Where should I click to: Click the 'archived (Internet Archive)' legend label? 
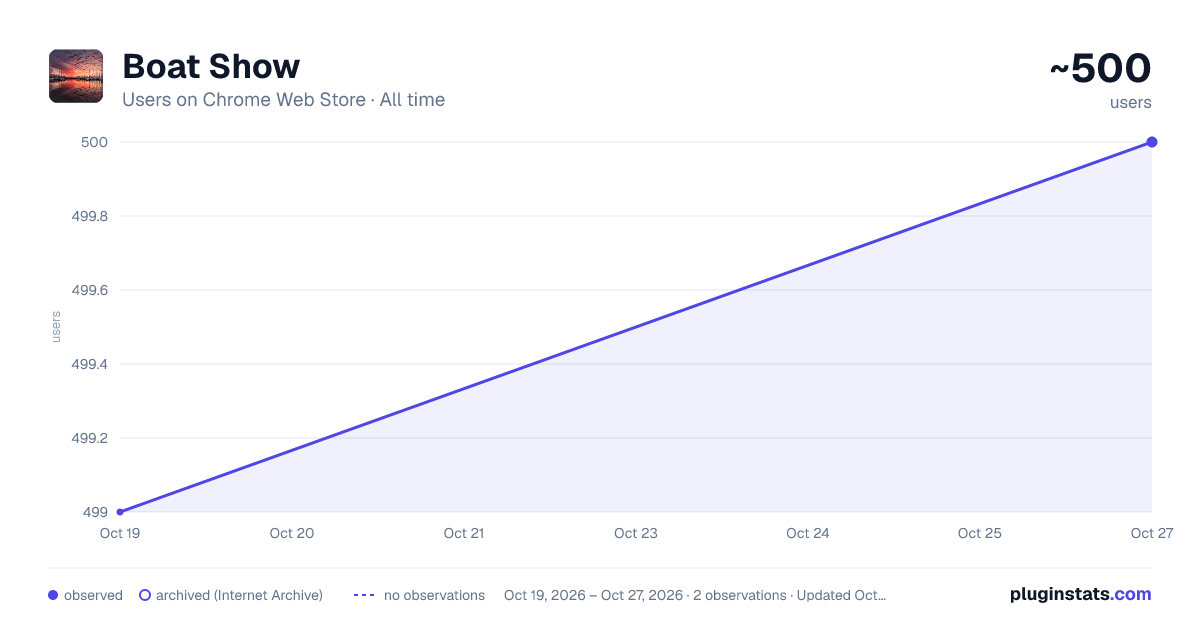click(239, 595)
